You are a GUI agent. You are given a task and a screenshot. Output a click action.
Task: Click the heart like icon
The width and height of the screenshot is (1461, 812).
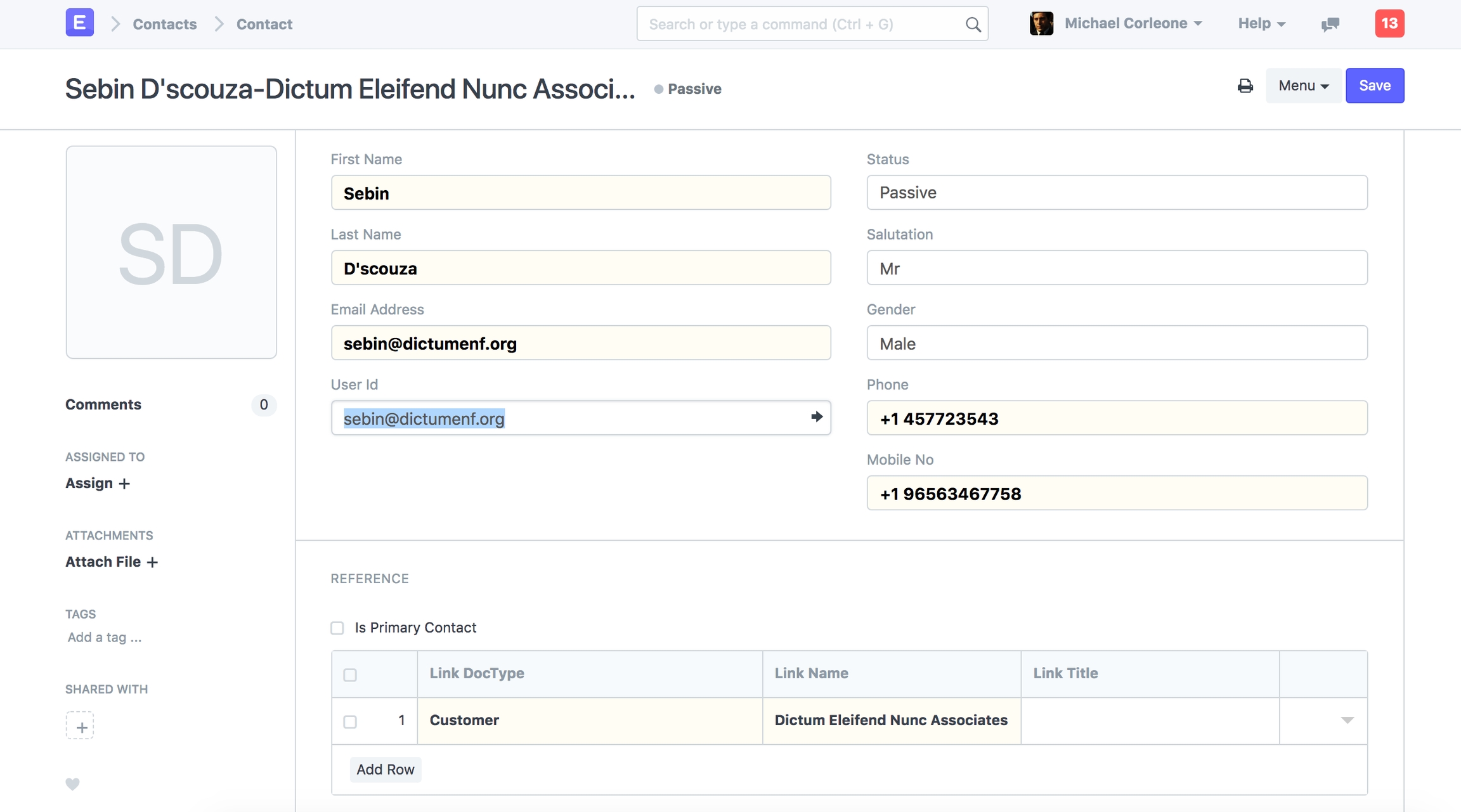click(73, 783)
